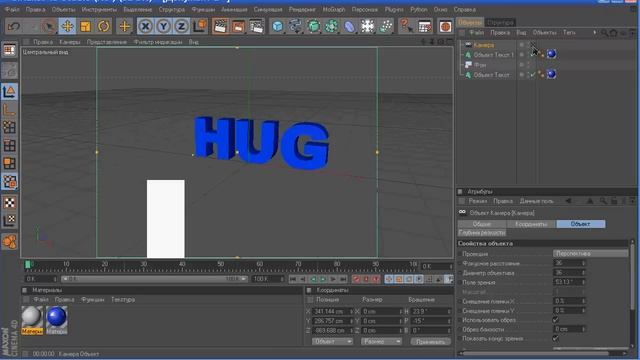Click the green timeline playhead at frame 0

click(x=28, y=265)
